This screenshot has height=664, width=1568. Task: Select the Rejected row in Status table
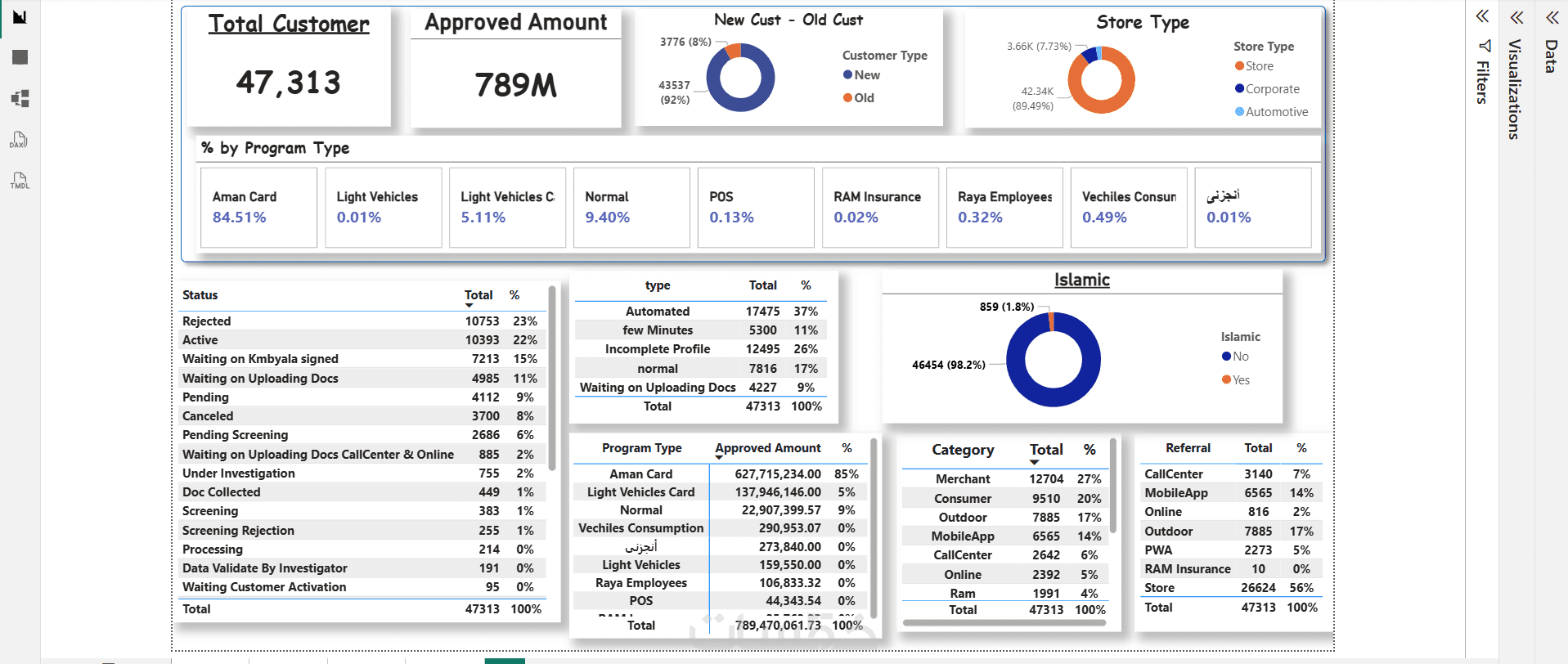pos(361,321)
